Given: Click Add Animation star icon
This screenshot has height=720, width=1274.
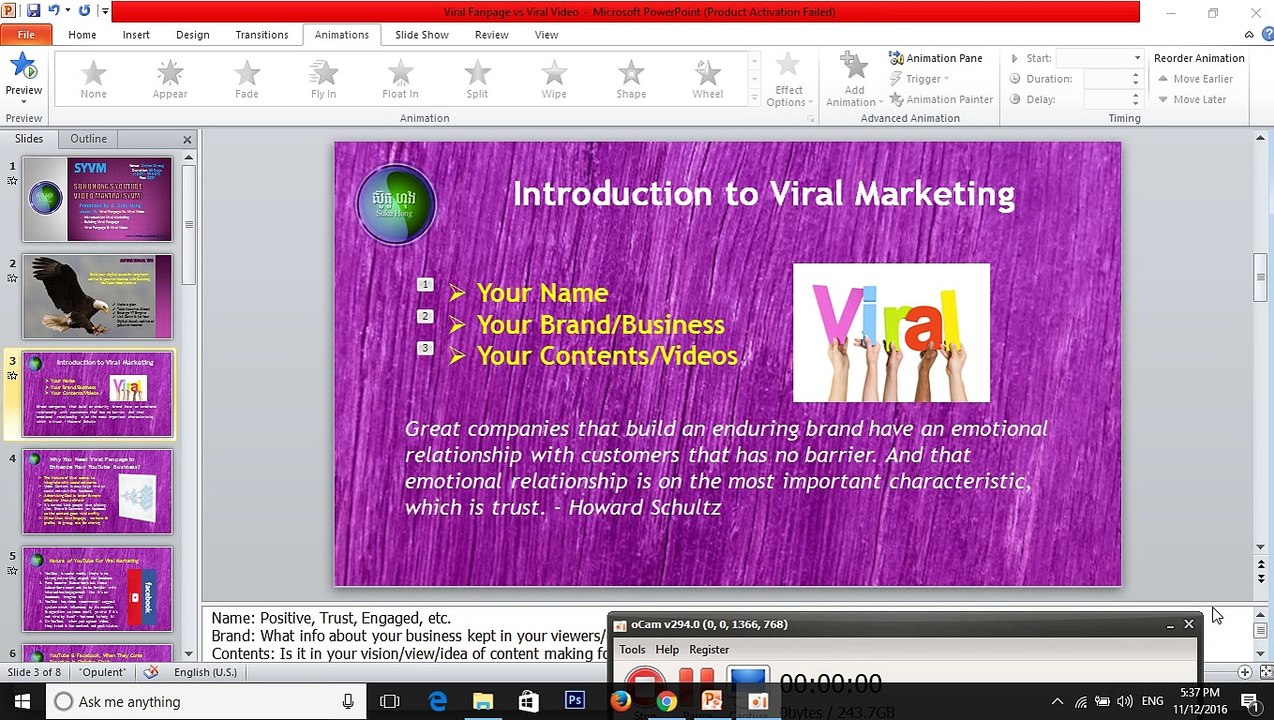Looking at the screenshot, I should click(854, 66).
